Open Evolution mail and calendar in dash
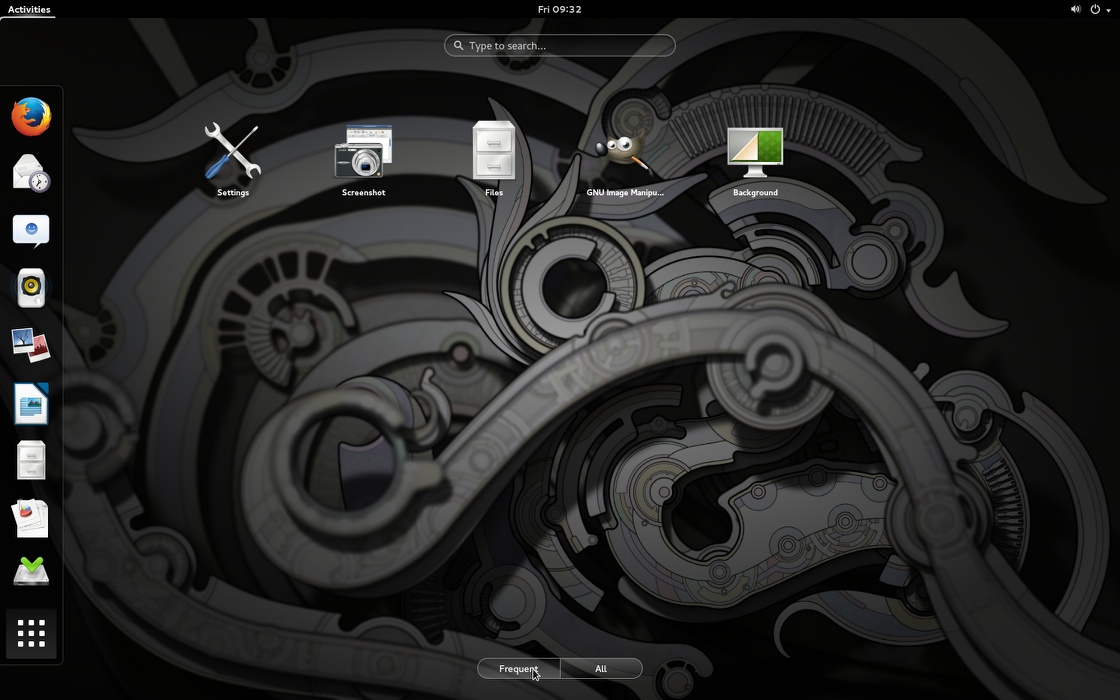The height and width of the screenshot is (700, 1120). (31, 174)
